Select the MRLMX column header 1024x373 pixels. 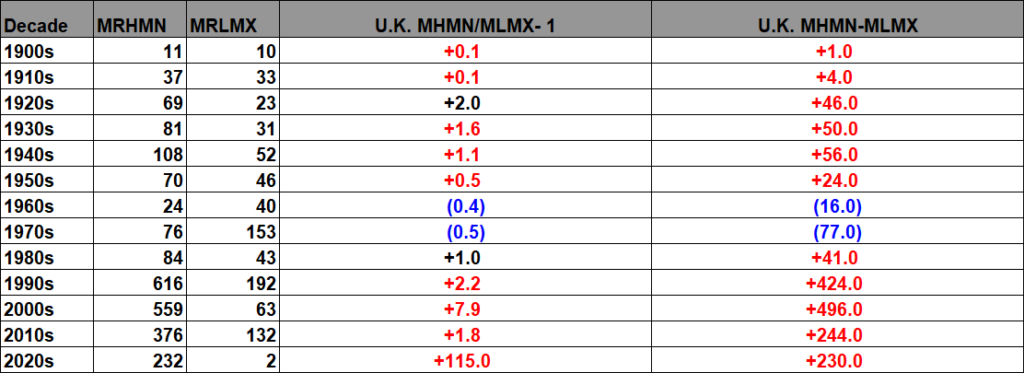coord(233,26)
